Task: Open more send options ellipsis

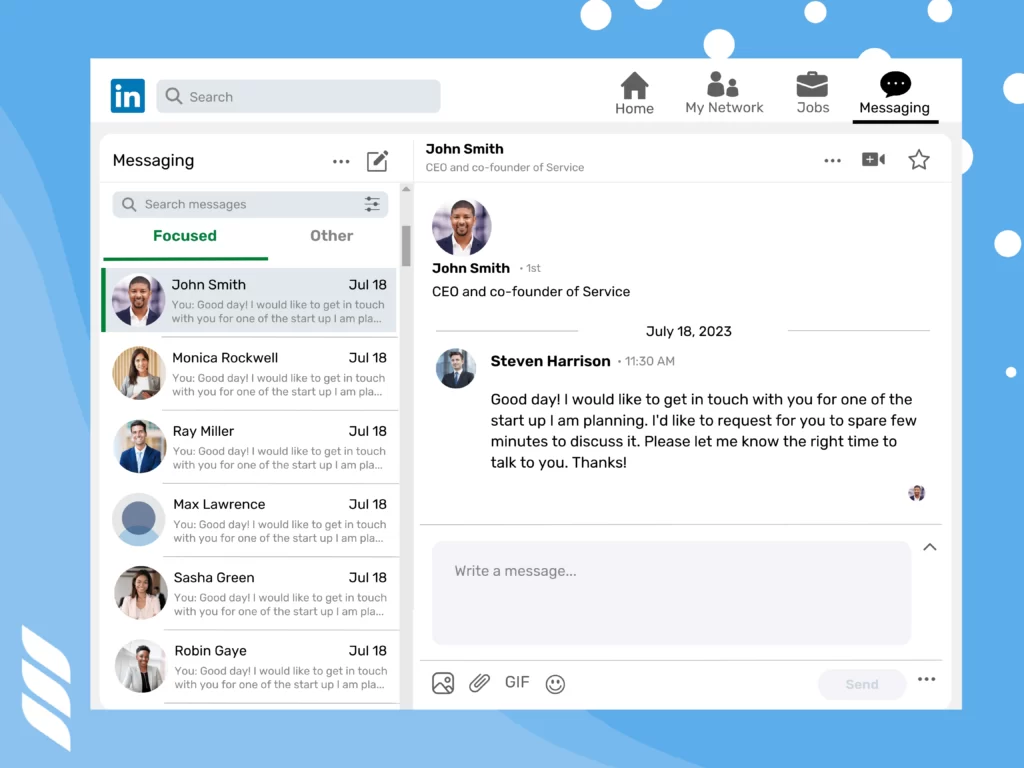Action: point(926,679)
